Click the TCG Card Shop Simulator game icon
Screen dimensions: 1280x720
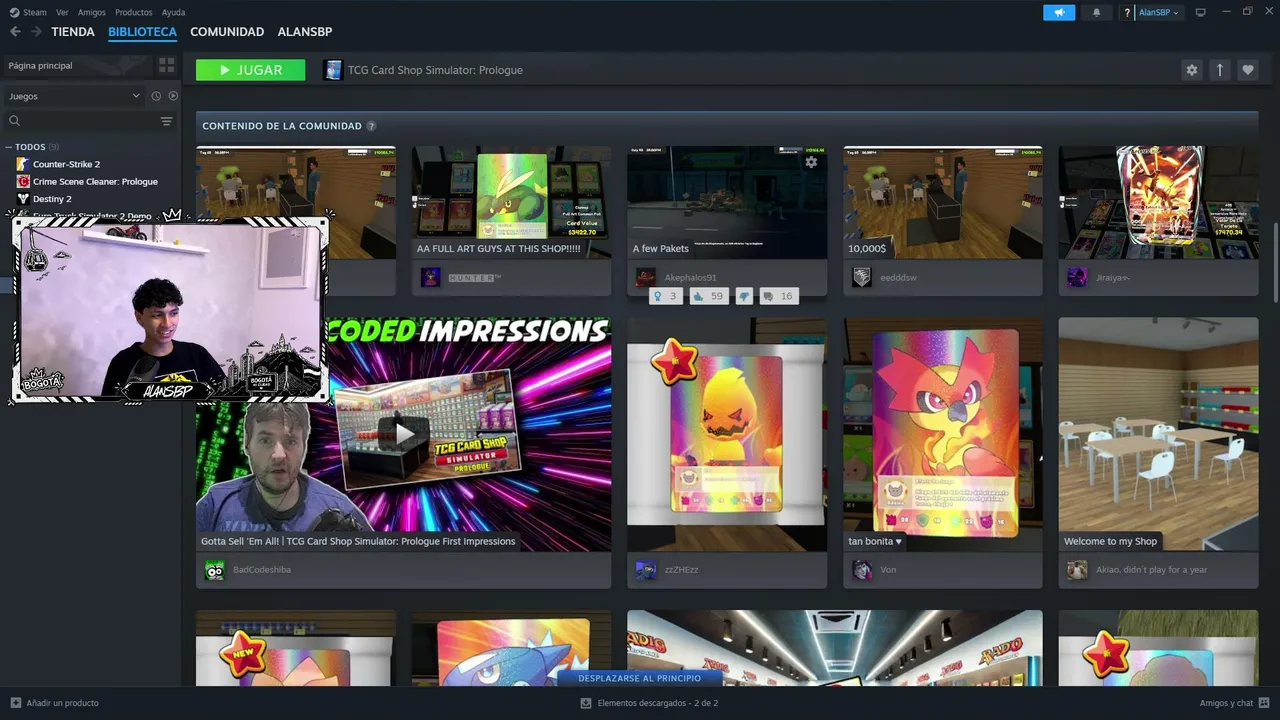333,70
